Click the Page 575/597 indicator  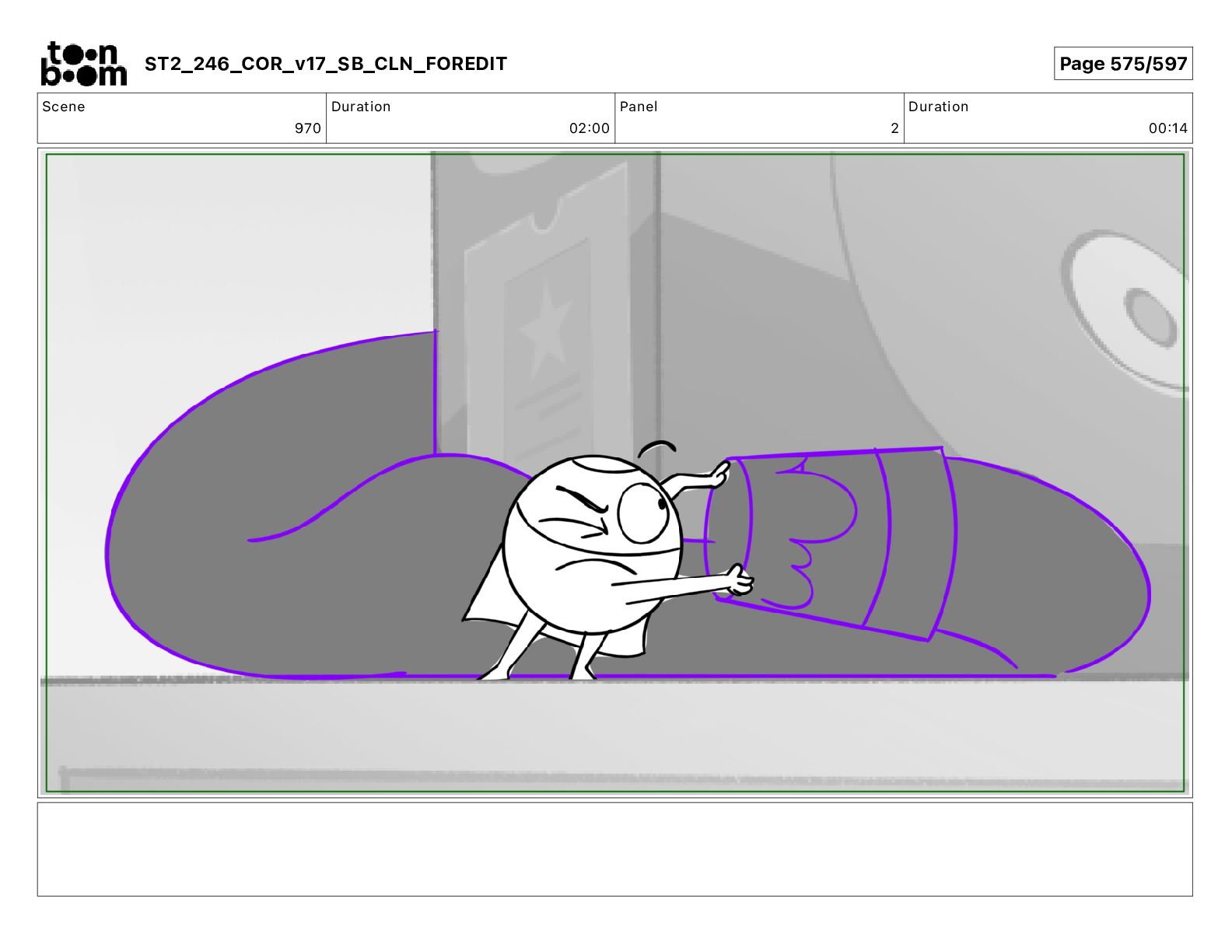click(1123, 64)
